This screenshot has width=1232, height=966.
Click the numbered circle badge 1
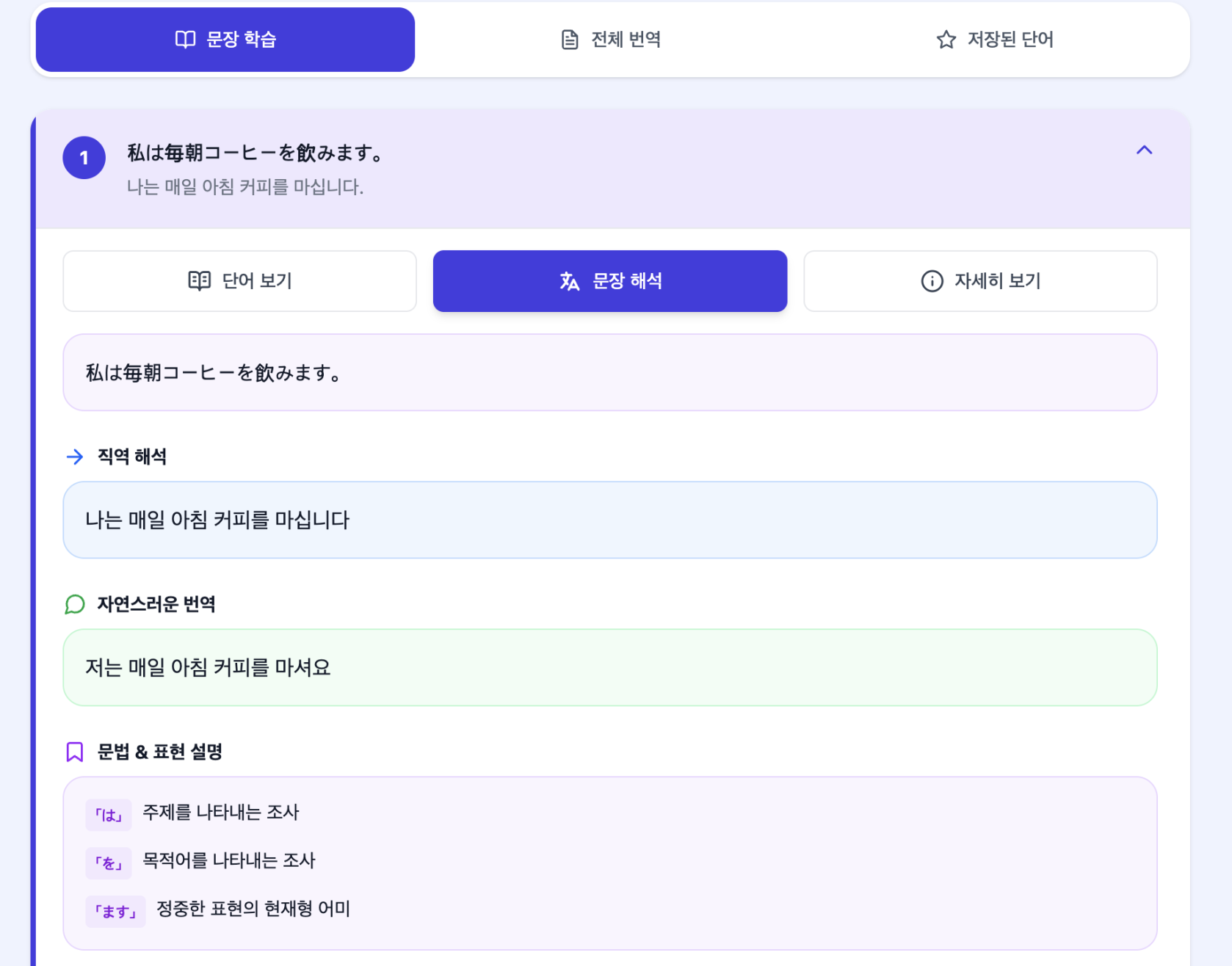[84, 158]
